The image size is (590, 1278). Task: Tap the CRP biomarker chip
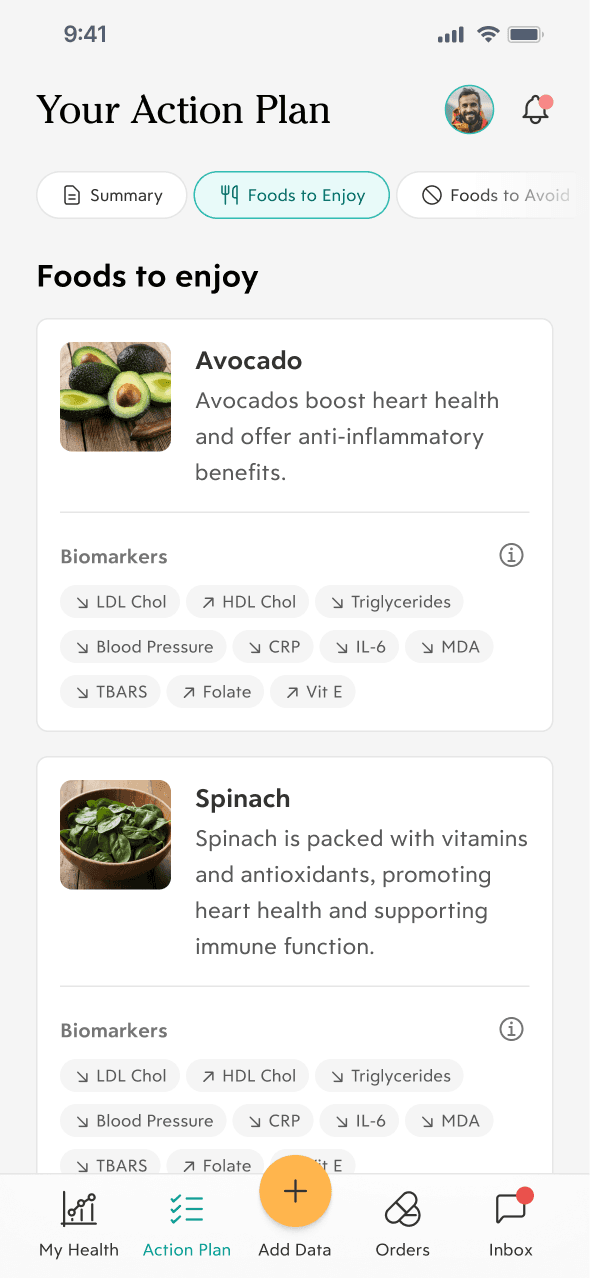[x=273, y=646]
